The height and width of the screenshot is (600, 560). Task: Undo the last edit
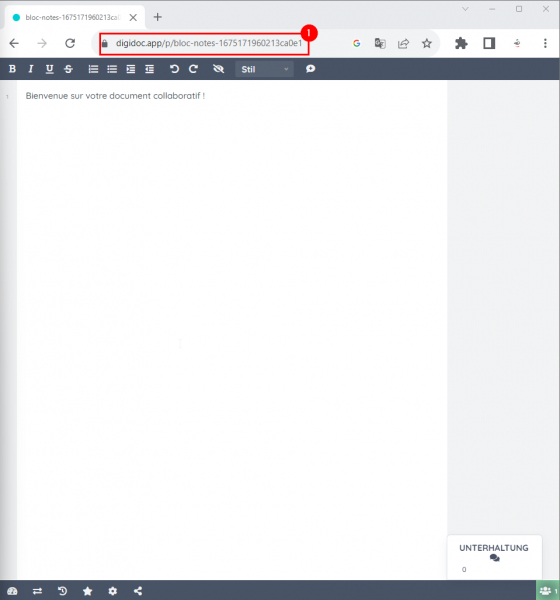[x=174, y=69]
